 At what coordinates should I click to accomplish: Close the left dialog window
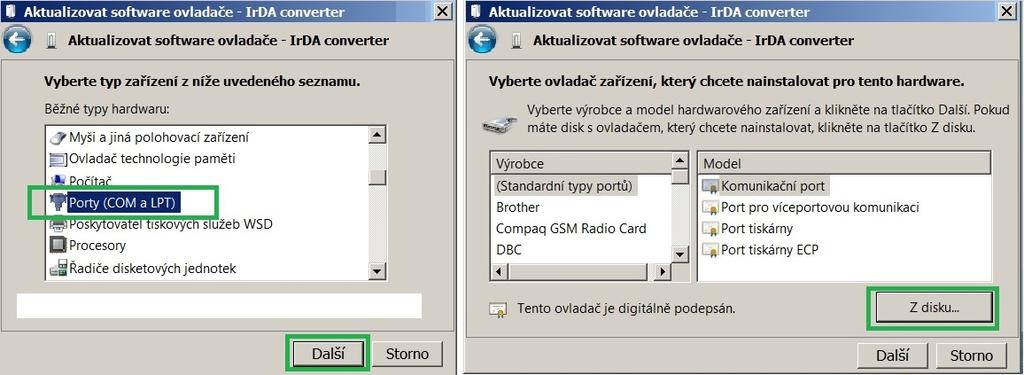tap(443, 11)
